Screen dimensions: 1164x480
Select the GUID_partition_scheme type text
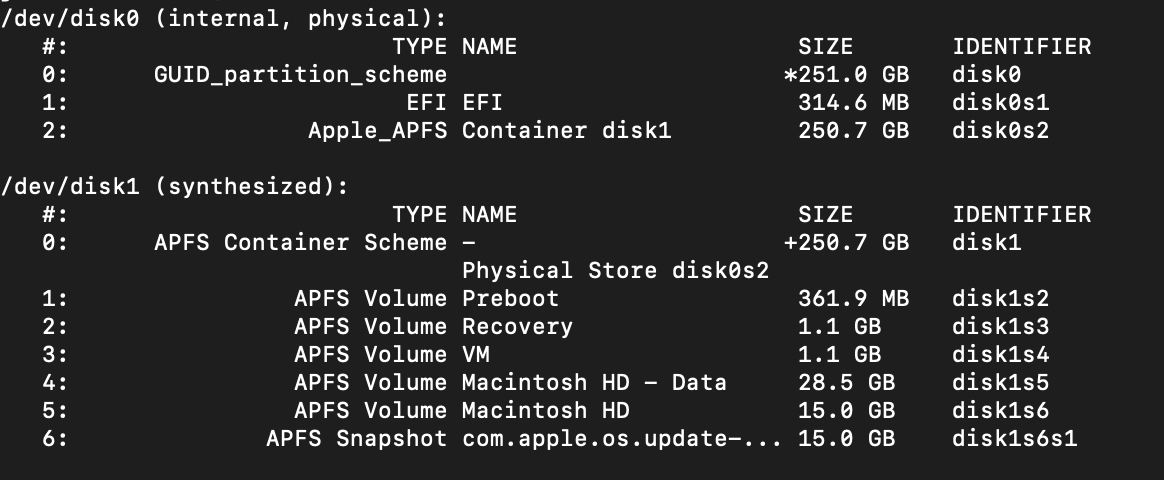(300, 74)
